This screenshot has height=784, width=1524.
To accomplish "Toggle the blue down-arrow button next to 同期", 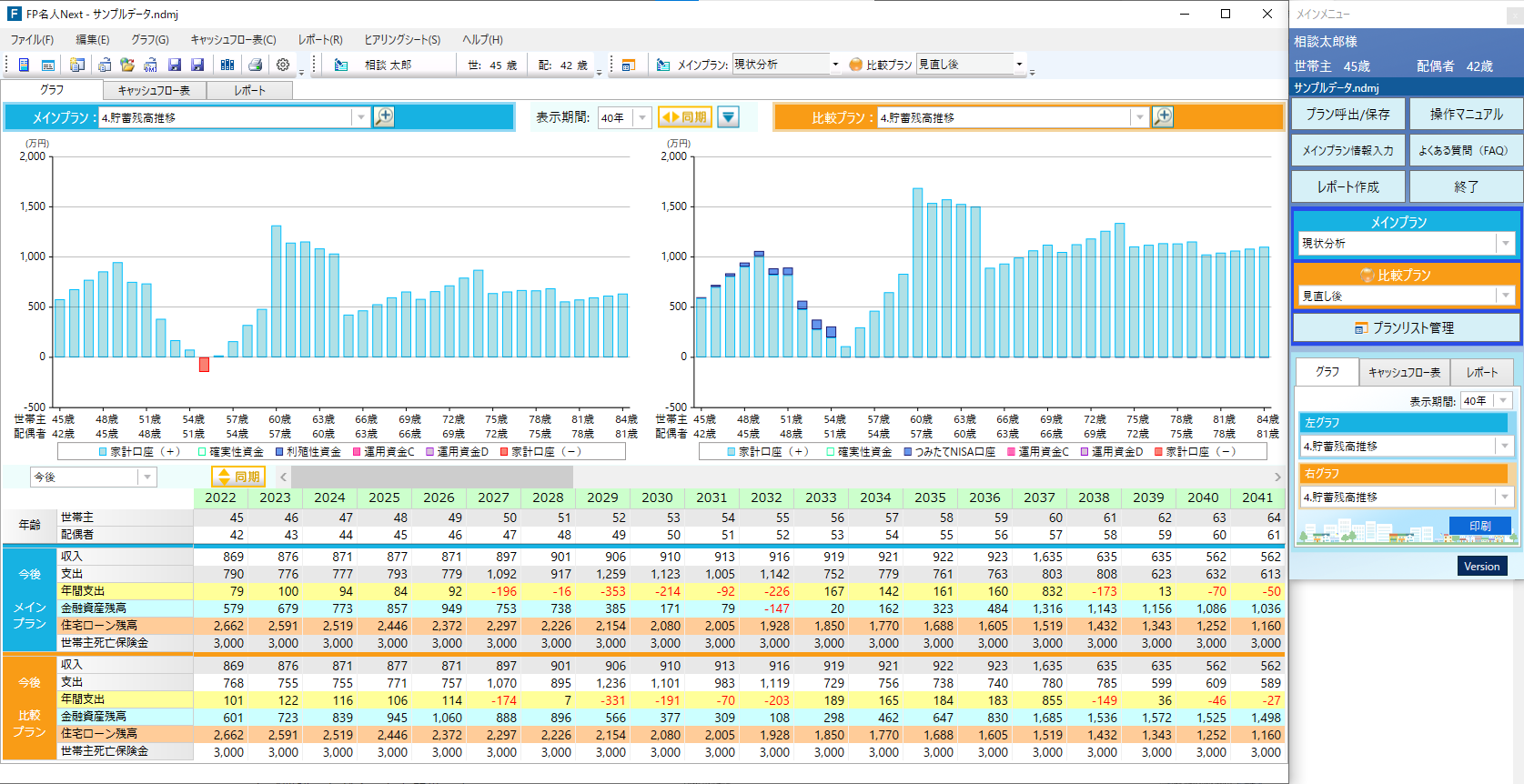I will [728, 117].
